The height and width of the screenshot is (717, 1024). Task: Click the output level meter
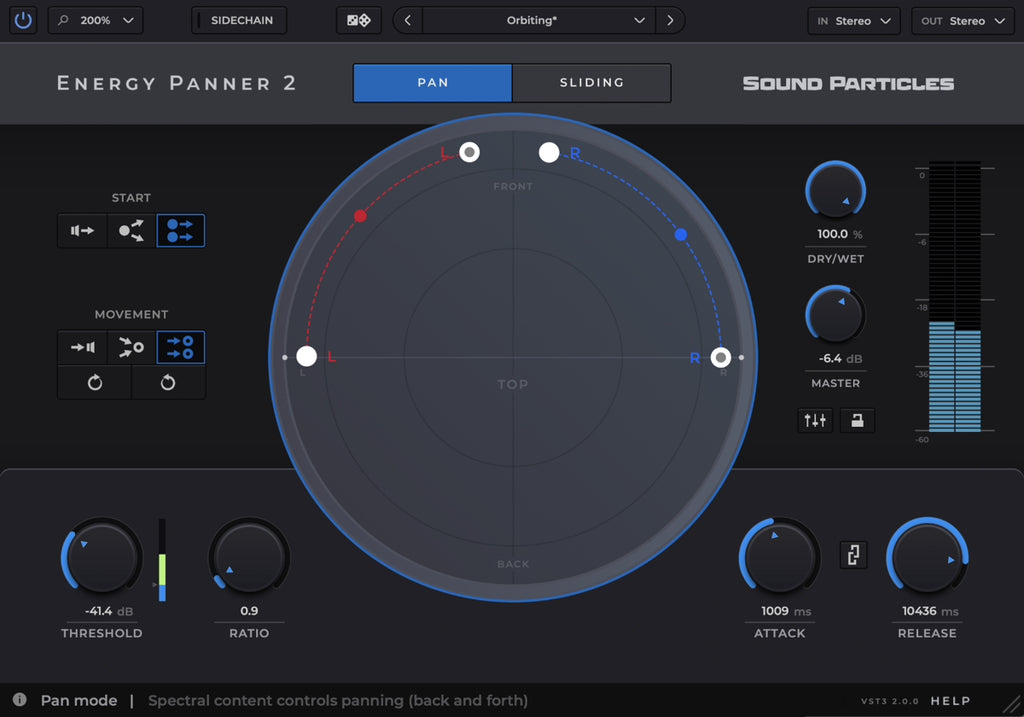(955, 297)
